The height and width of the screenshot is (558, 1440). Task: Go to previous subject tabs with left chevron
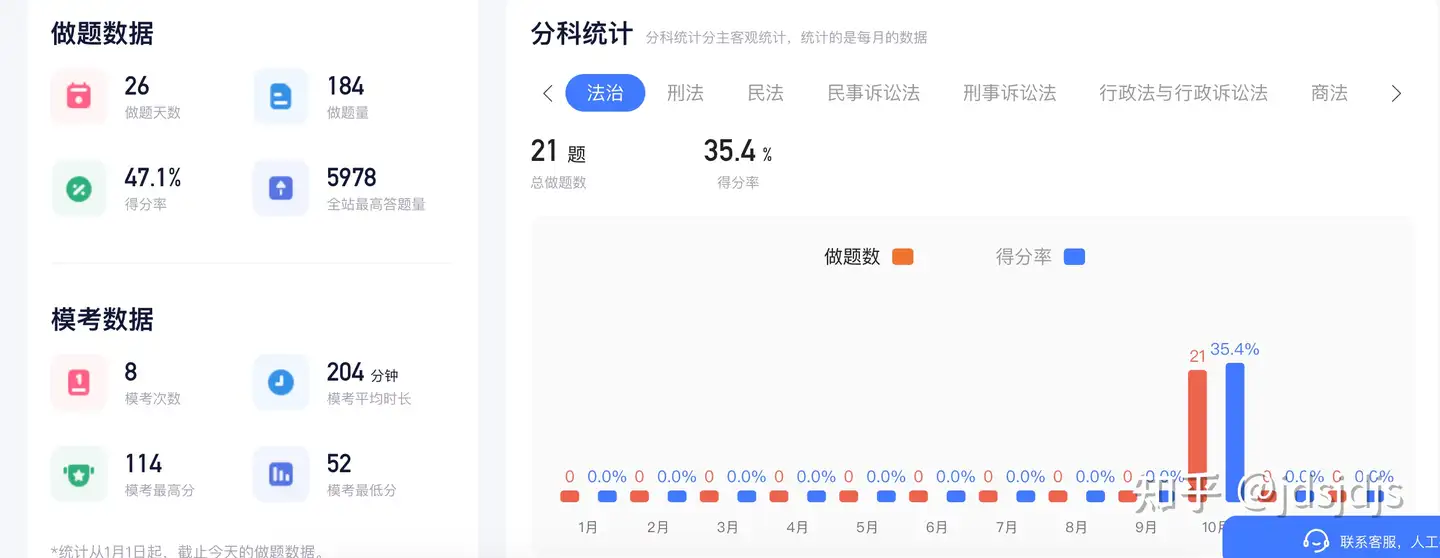point(547,93)
